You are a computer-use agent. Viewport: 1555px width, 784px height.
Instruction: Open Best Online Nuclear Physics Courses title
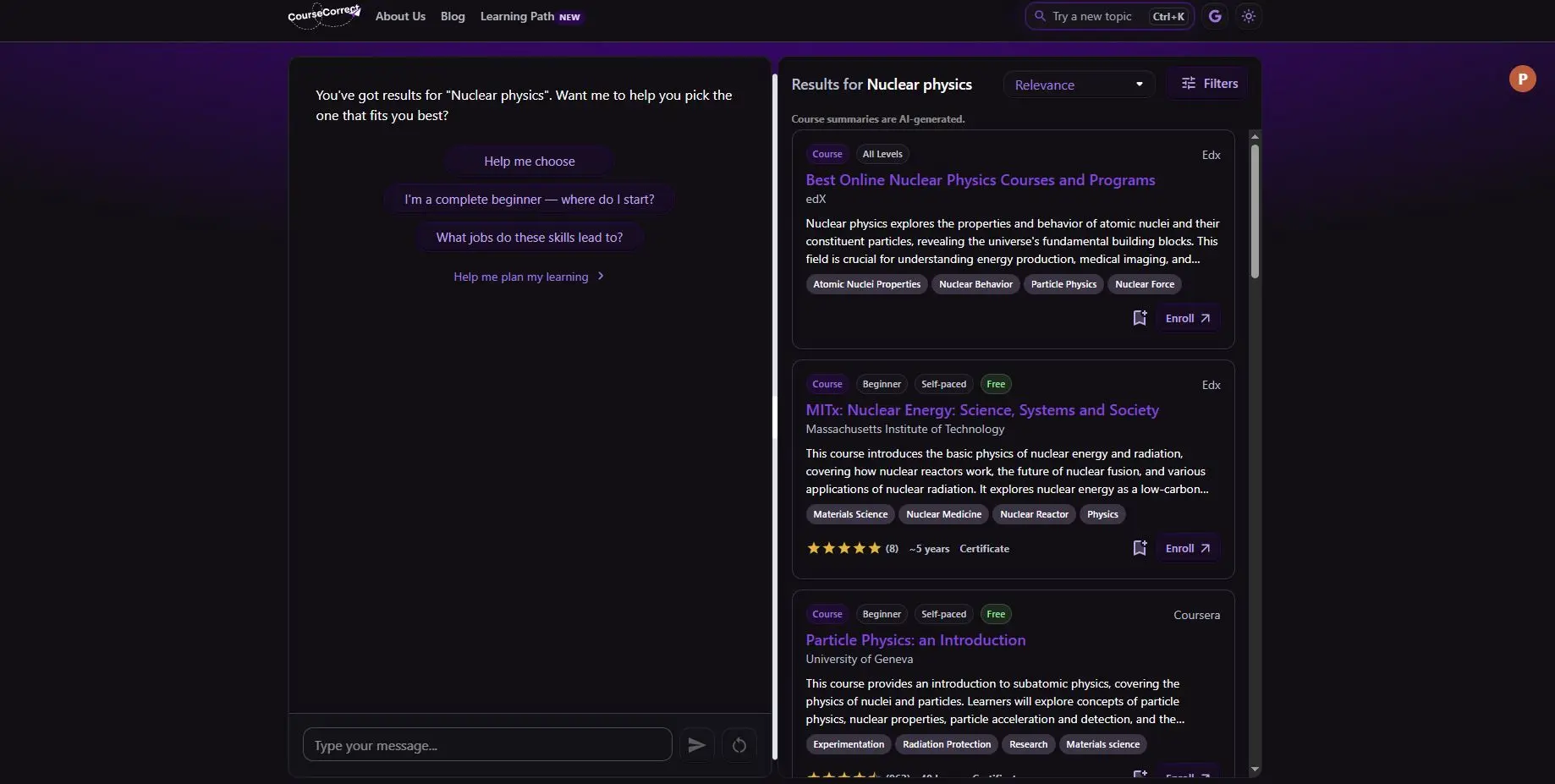tap(980, 180)
